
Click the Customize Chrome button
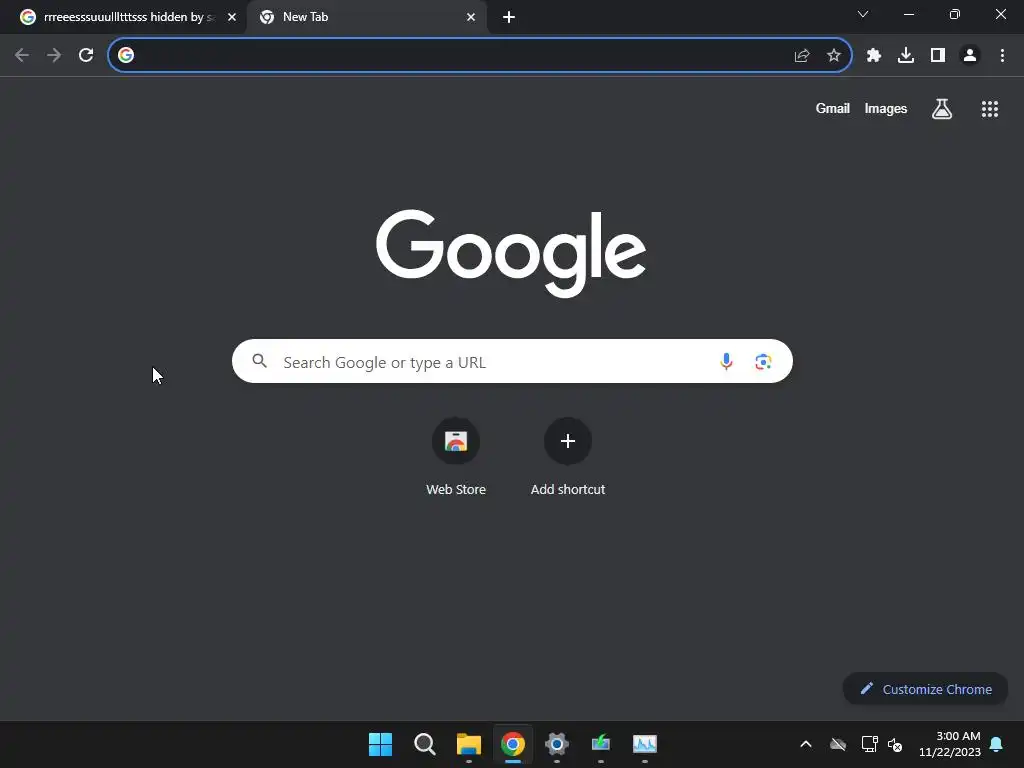(925, 689)
